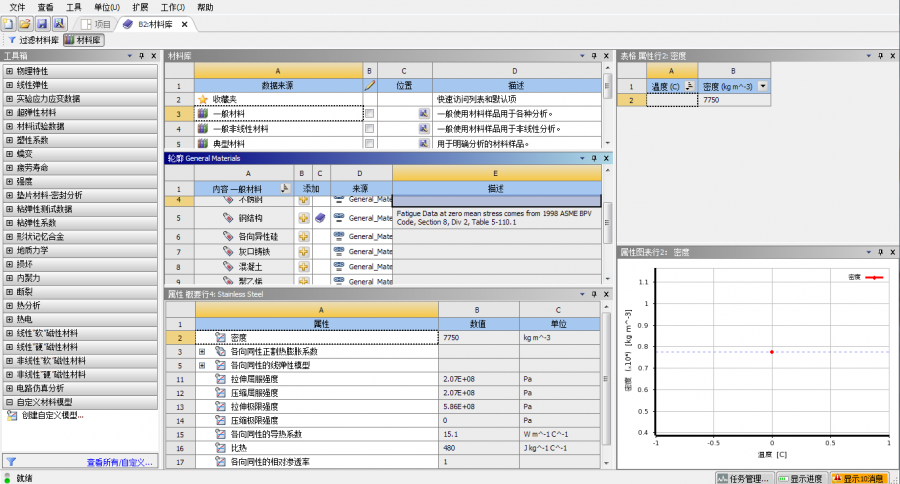
Task: Click the Save As toolbar icon
Action: 59,24
